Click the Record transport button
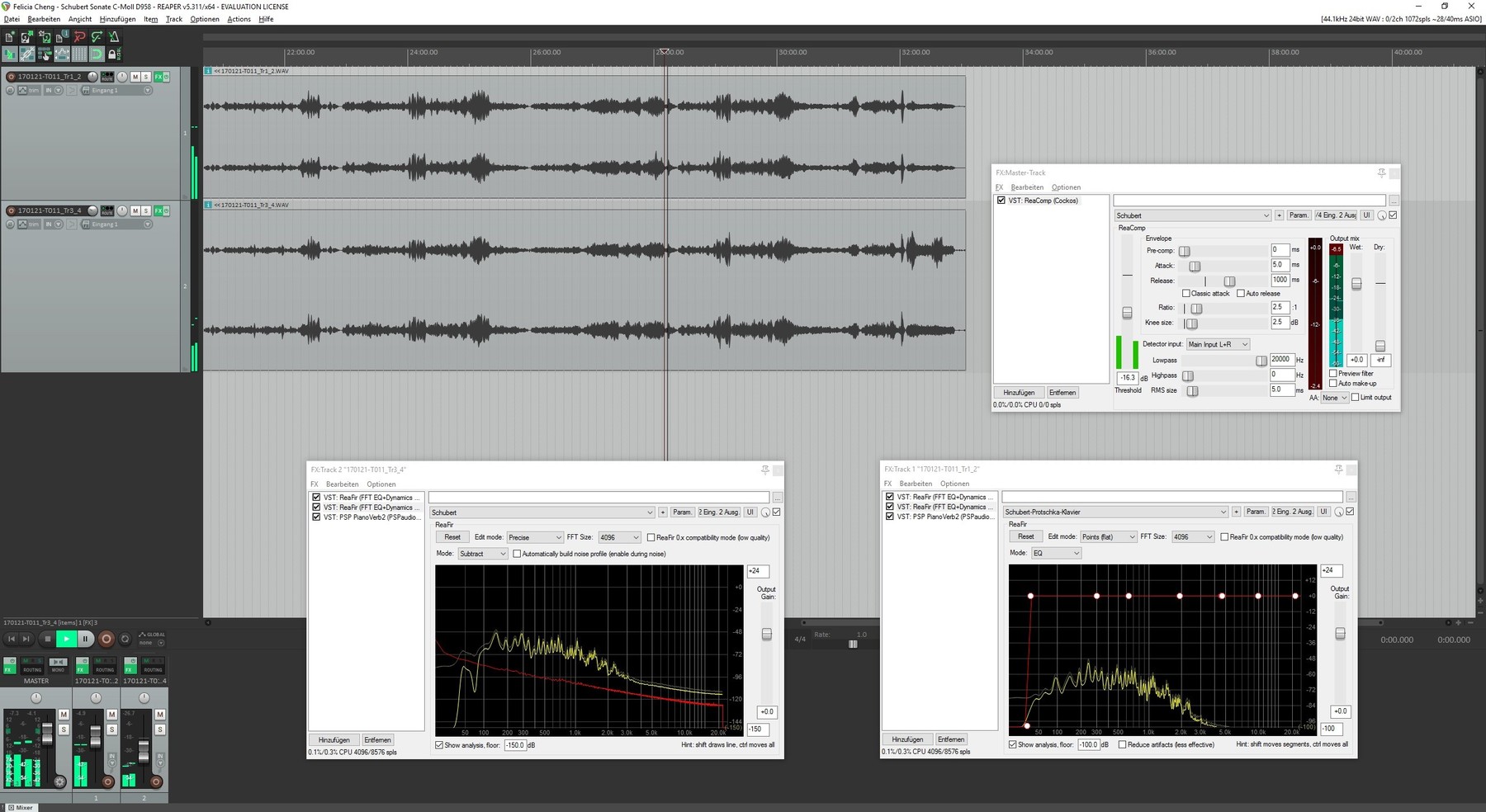Viewport: 1486px width, 812px height. tap(106, 639)
